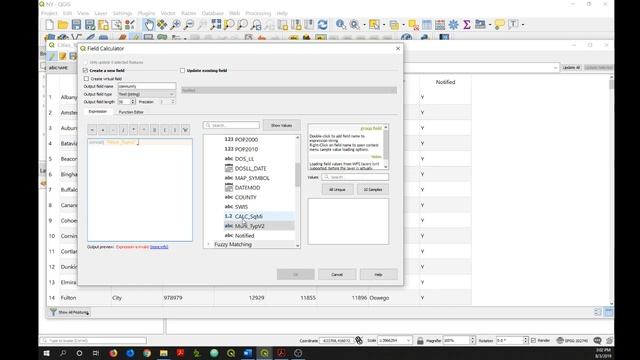Click the Map Tips icon

tap(500, 24)
